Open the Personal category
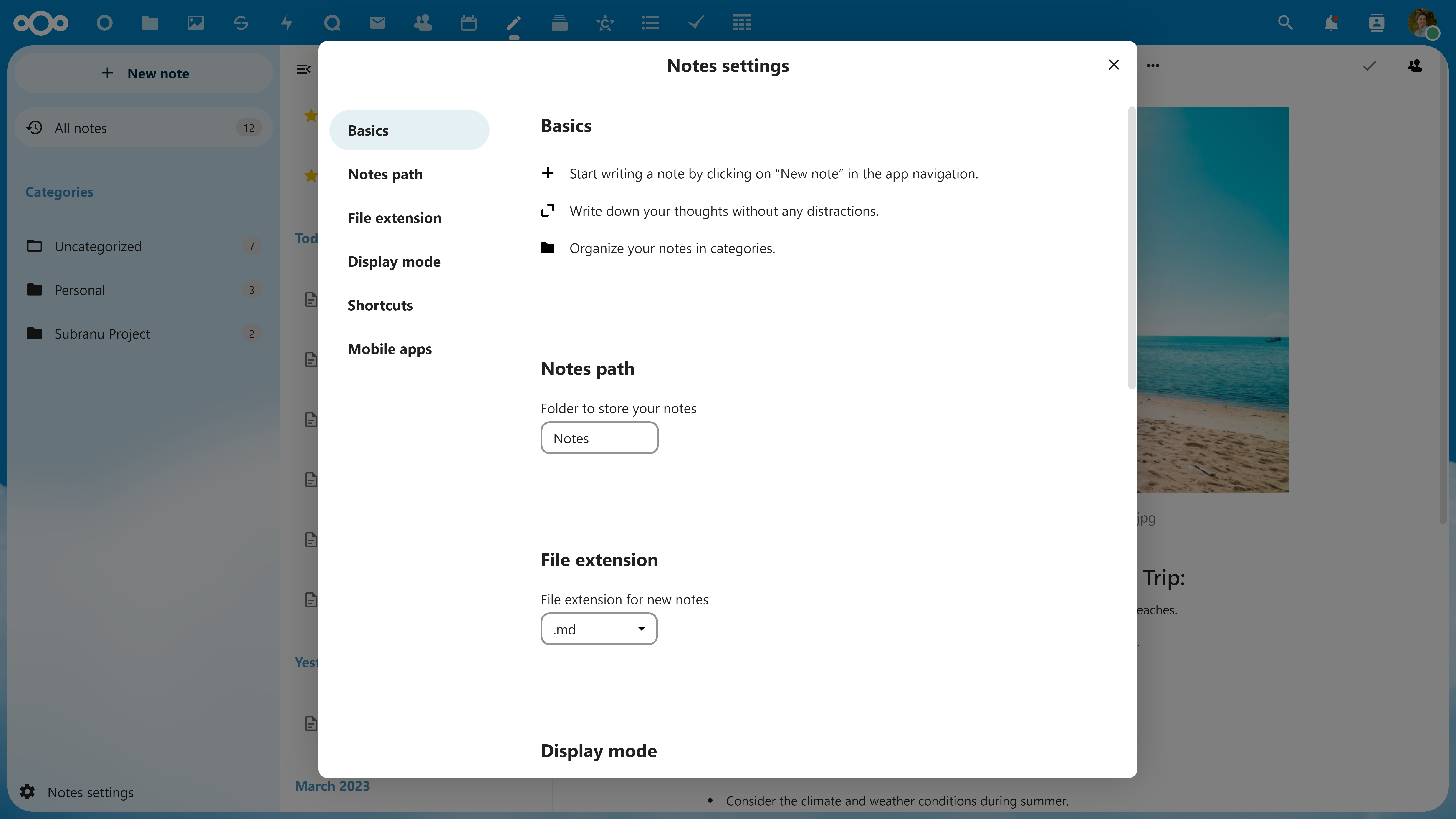The image size is (1456, 819). (144, 290)
